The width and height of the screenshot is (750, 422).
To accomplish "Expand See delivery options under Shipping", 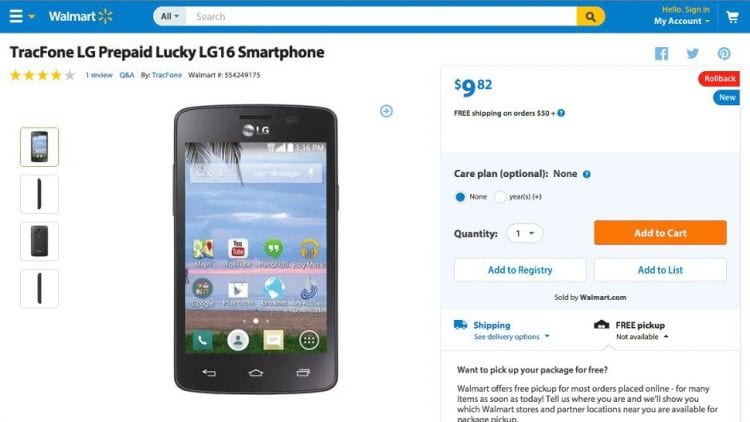I will (511, 337).
